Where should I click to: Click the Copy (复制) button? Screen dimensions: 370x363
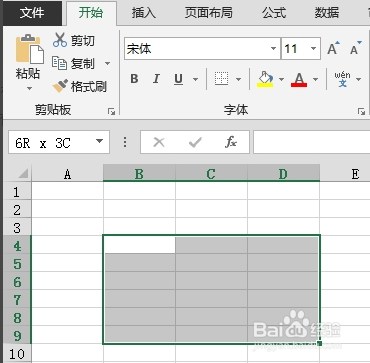74,63
